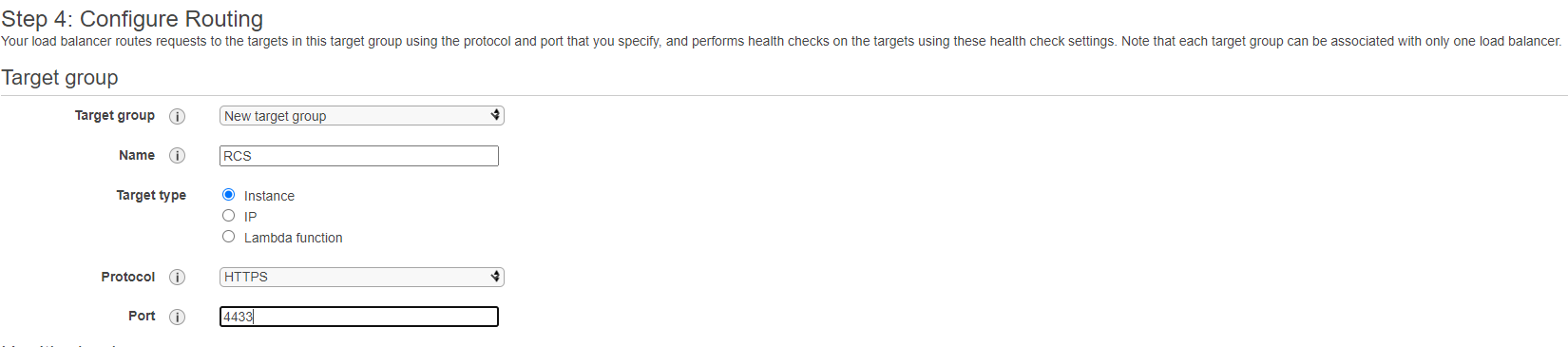This screenshot has height=347, width=1568.
Task: Click the Lambda function label text
Action: point(293,238)
